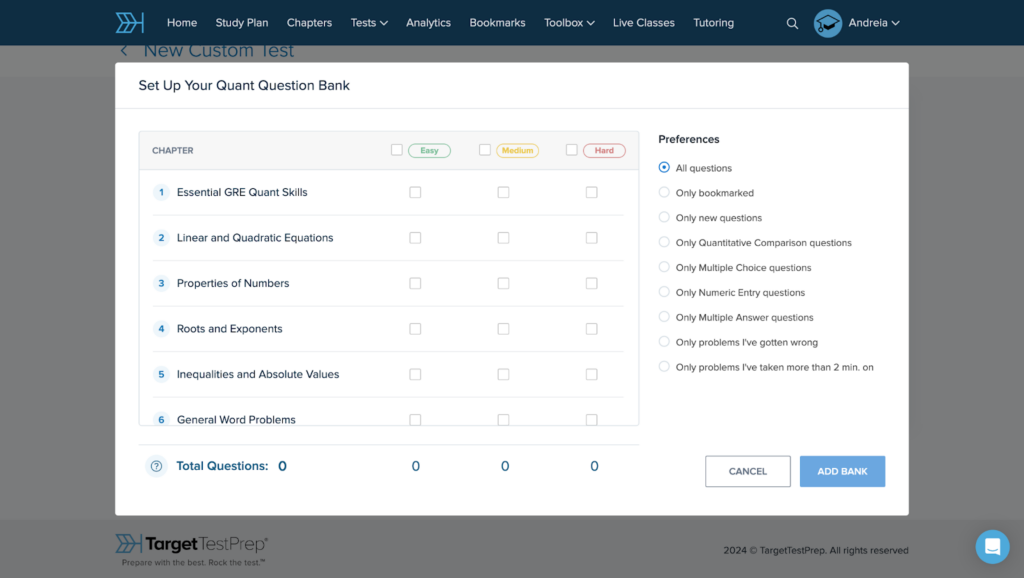The height and width of the screenshot is (578, 1024).
Task: Open the Toolbox dropdown
Action: [x=568, y=22]
